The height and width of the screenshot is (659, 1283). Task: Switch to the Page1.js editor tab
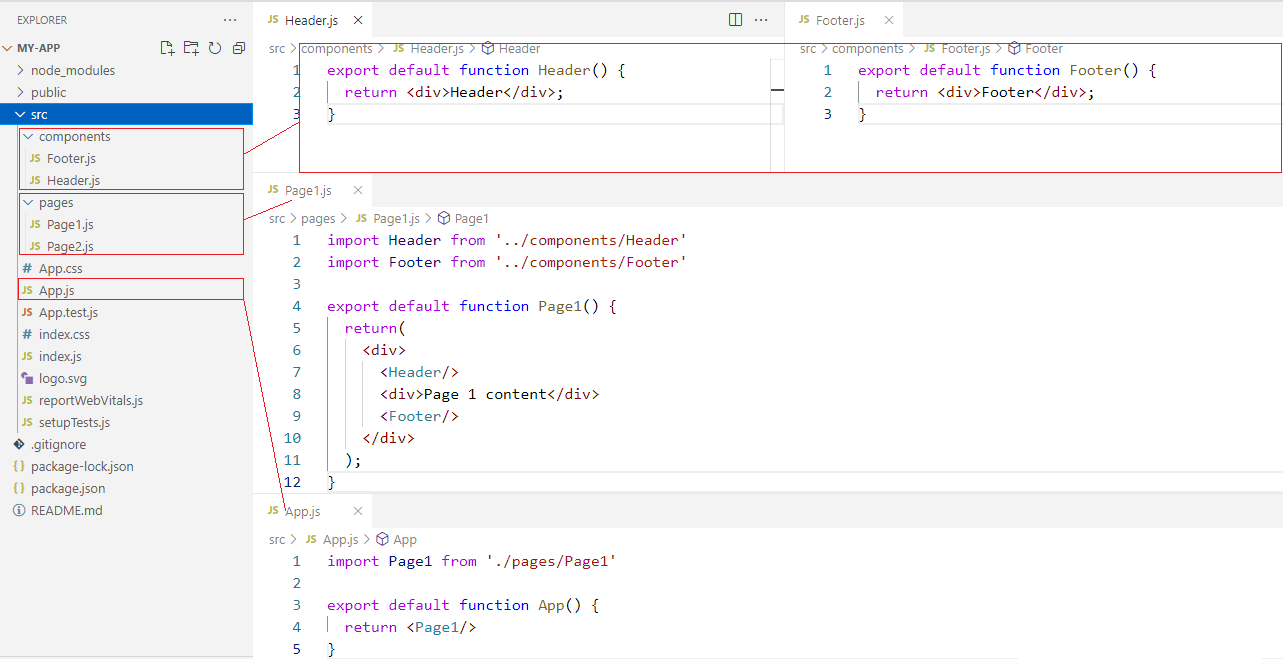coord(307,190)
